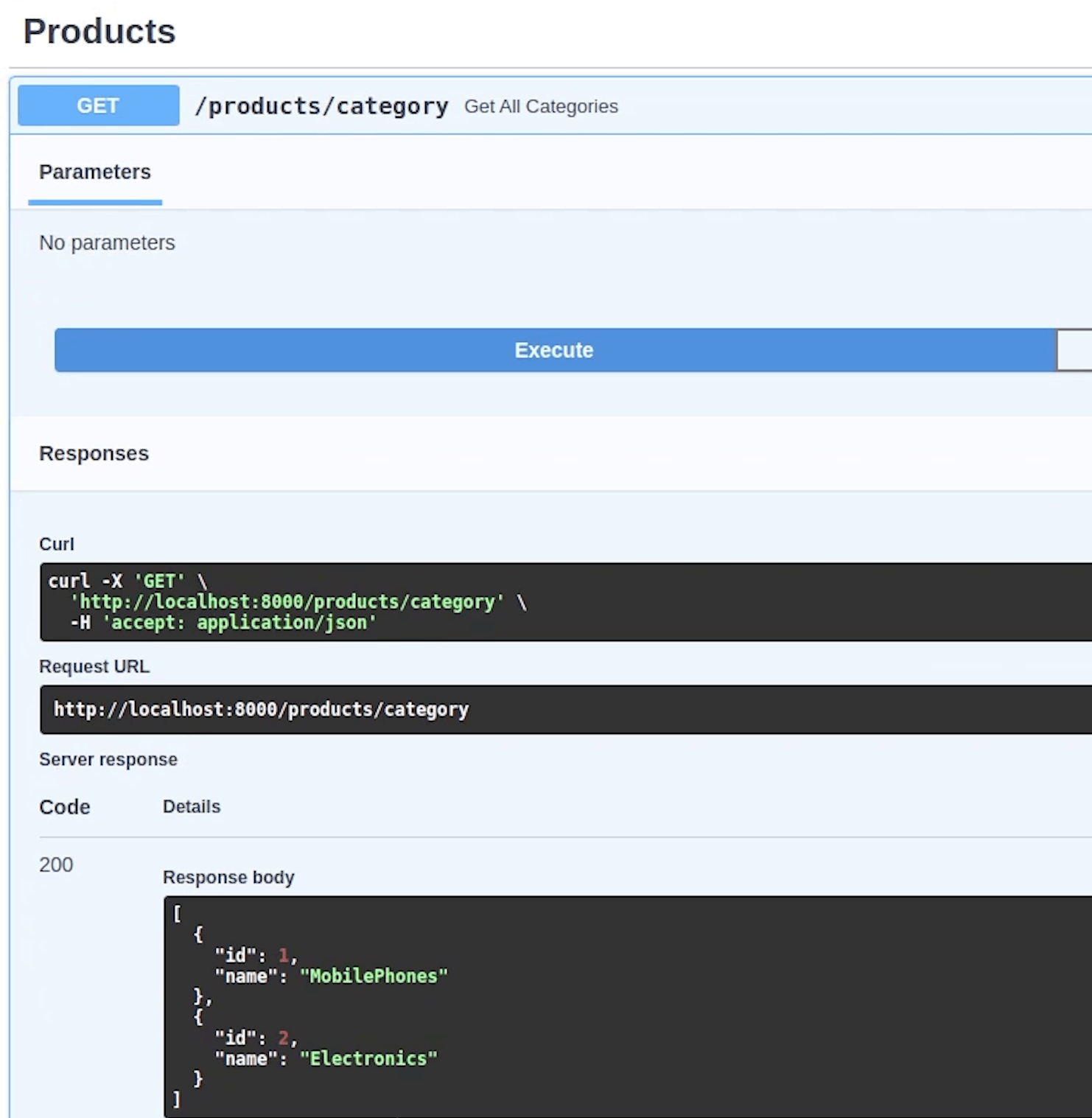Click the 200 status code

tap(56, 864)
